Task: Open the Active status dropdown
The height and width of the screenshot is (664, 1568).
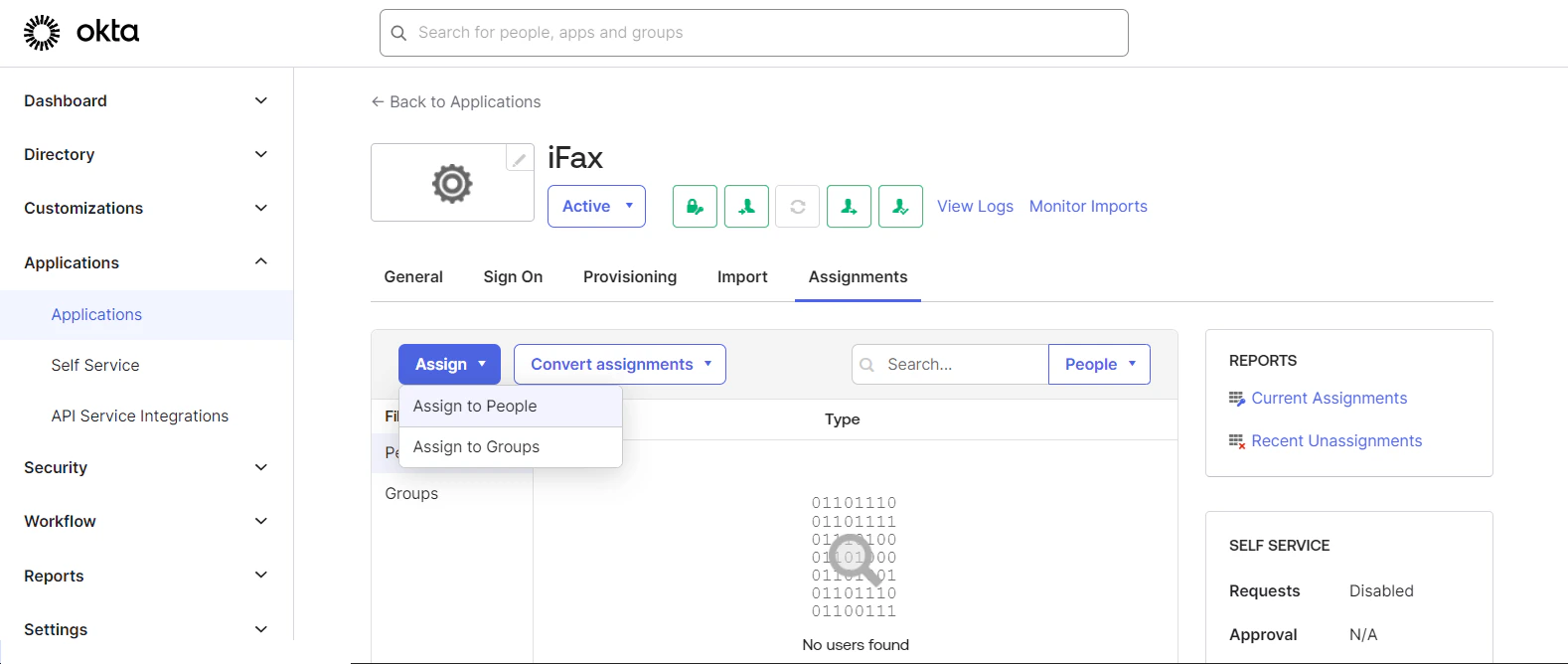Action: pyautogui.click(x=596, y=206)
